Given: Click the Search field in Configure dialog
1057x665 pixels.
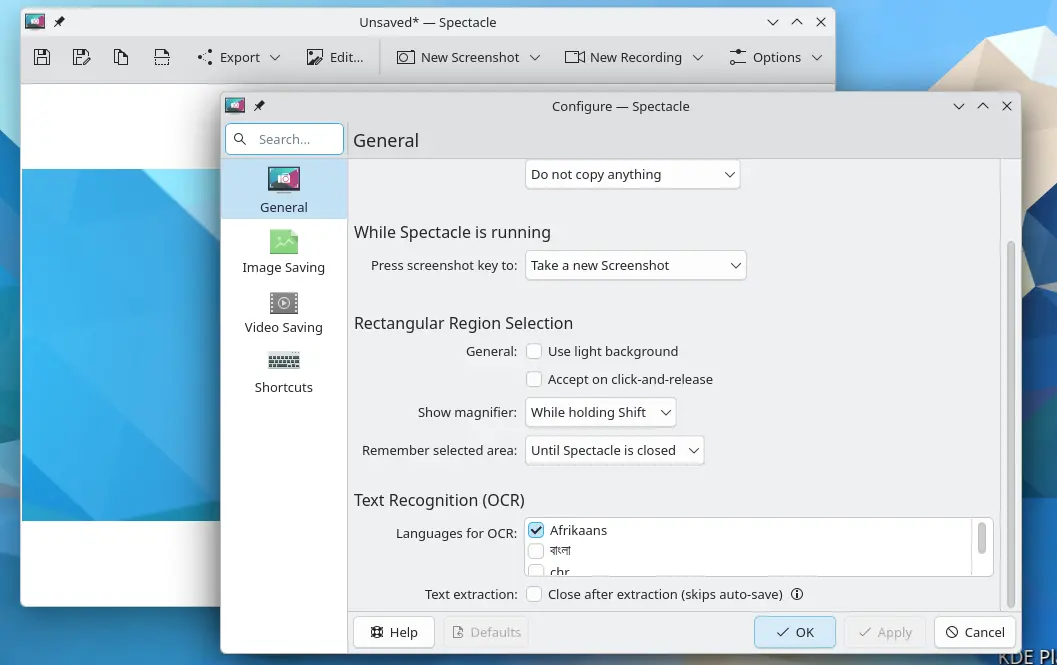Looking at the screenshot, I should click(x=285, y=139).
